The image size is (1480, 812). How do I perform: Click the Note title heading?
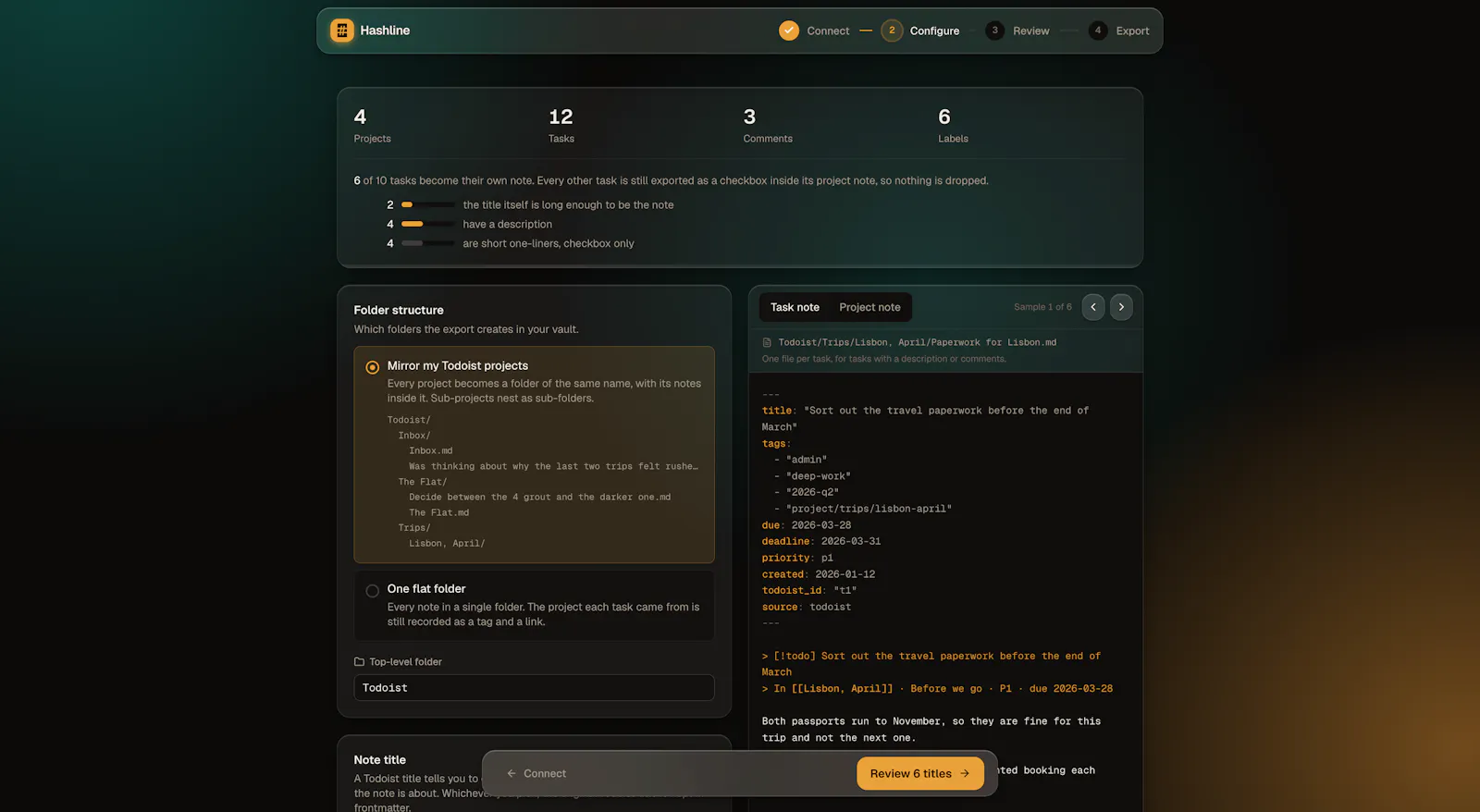point(379,760)
